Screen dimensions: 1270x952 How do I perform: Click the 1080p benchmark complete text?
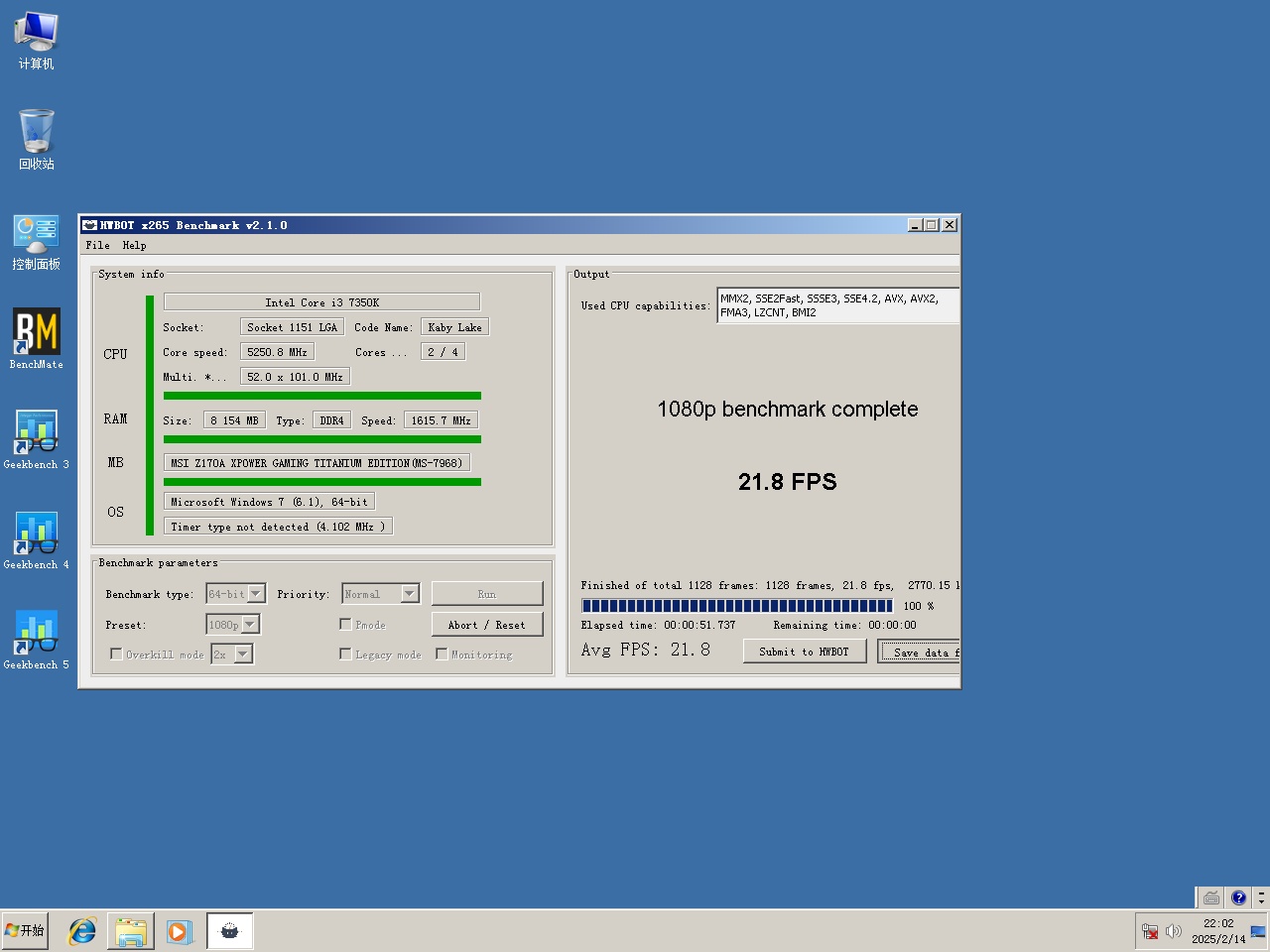pos(788,410)
